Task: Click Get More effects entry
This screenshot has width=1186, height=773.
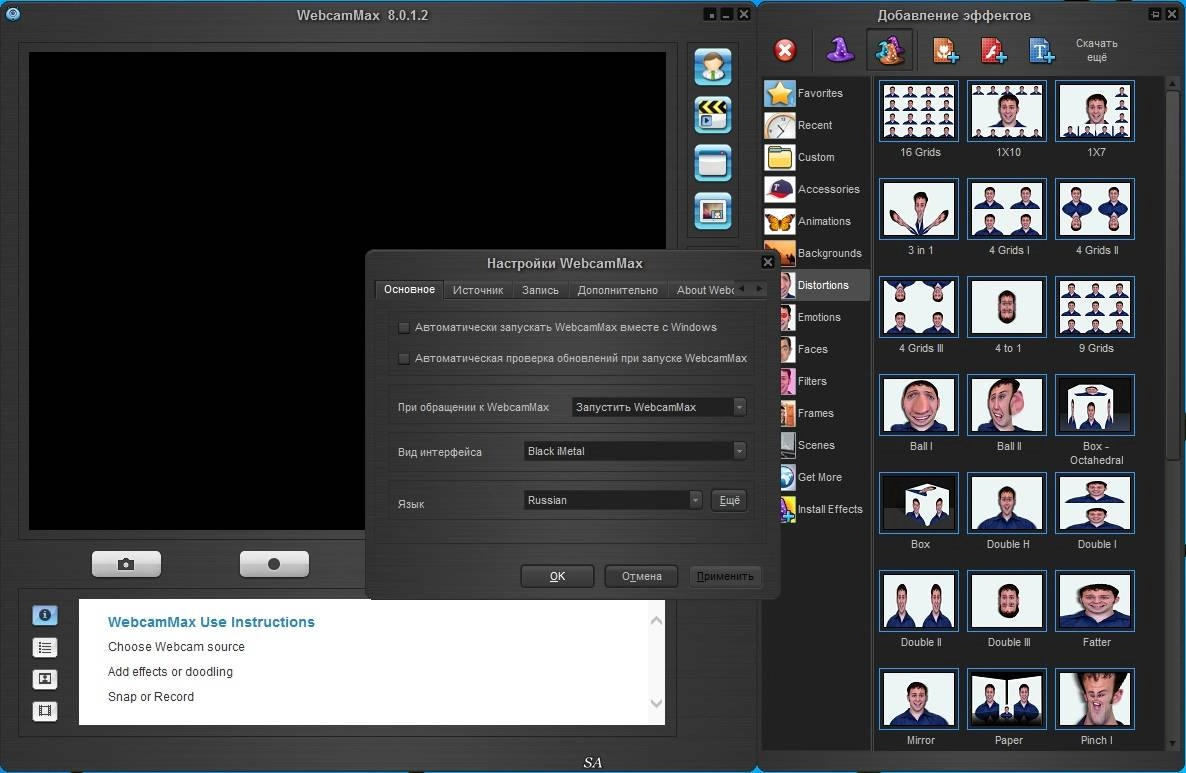Action: coord(824,477)
